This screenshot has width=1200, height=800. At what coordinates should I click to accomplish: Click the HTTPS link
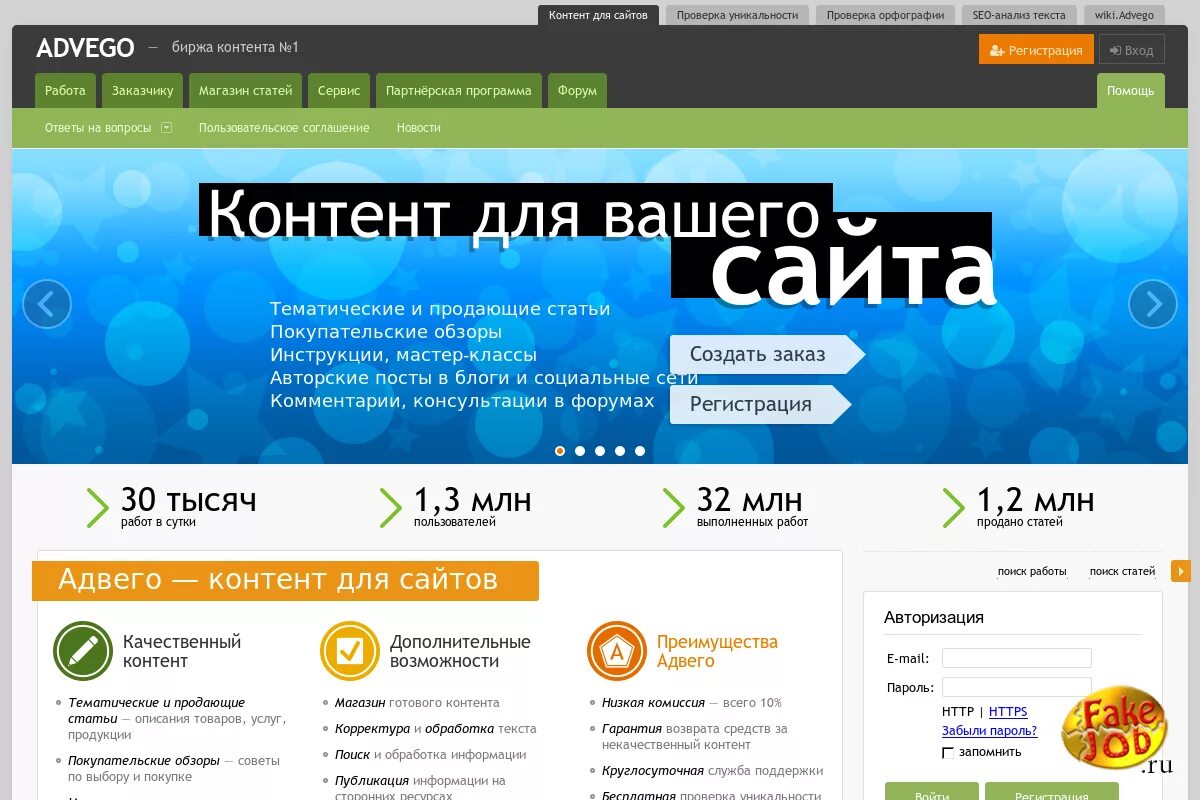pyautogui.click(x=1008, y=712)
